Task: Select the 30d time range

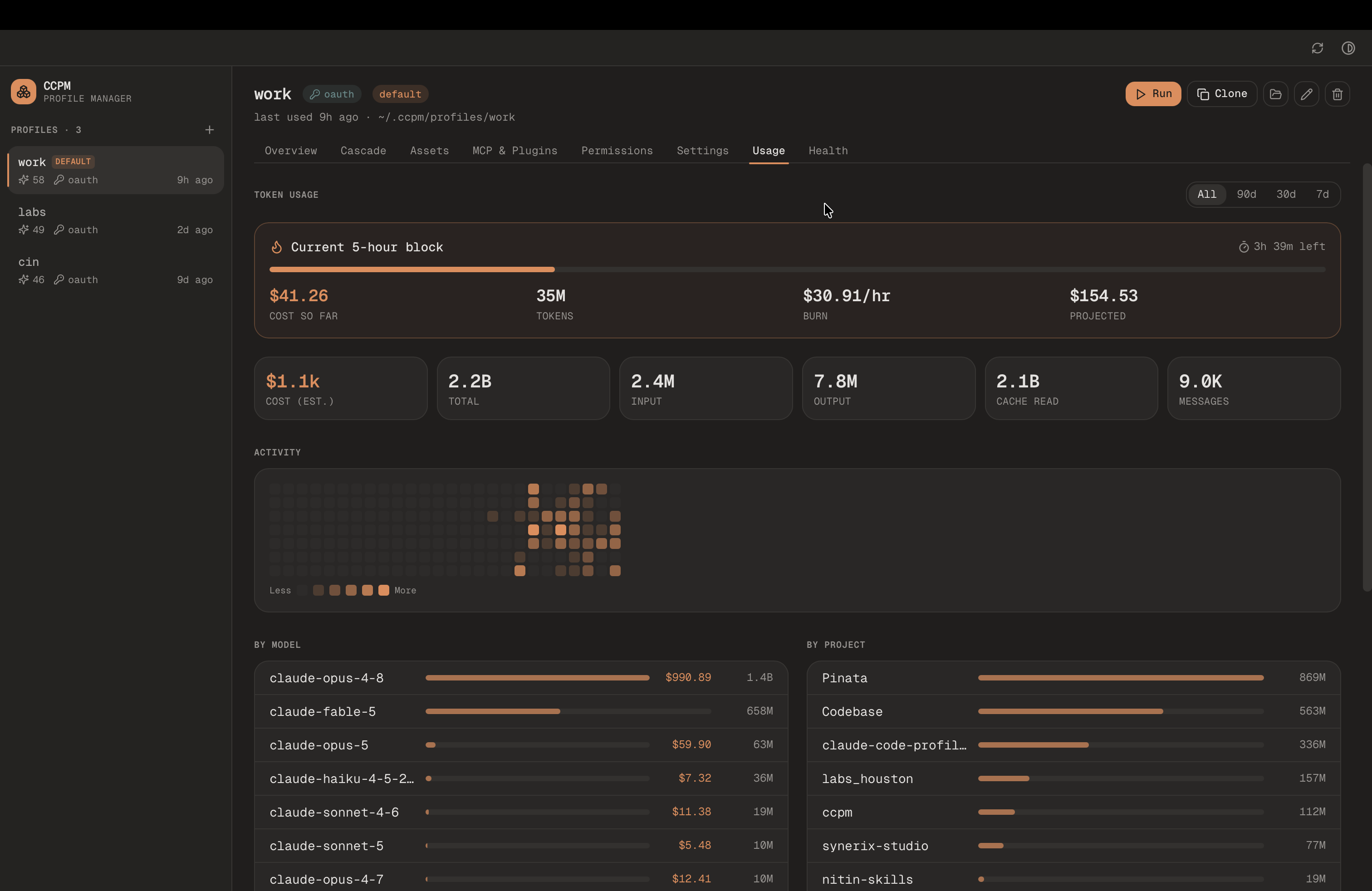Action: coord(1285,194)
